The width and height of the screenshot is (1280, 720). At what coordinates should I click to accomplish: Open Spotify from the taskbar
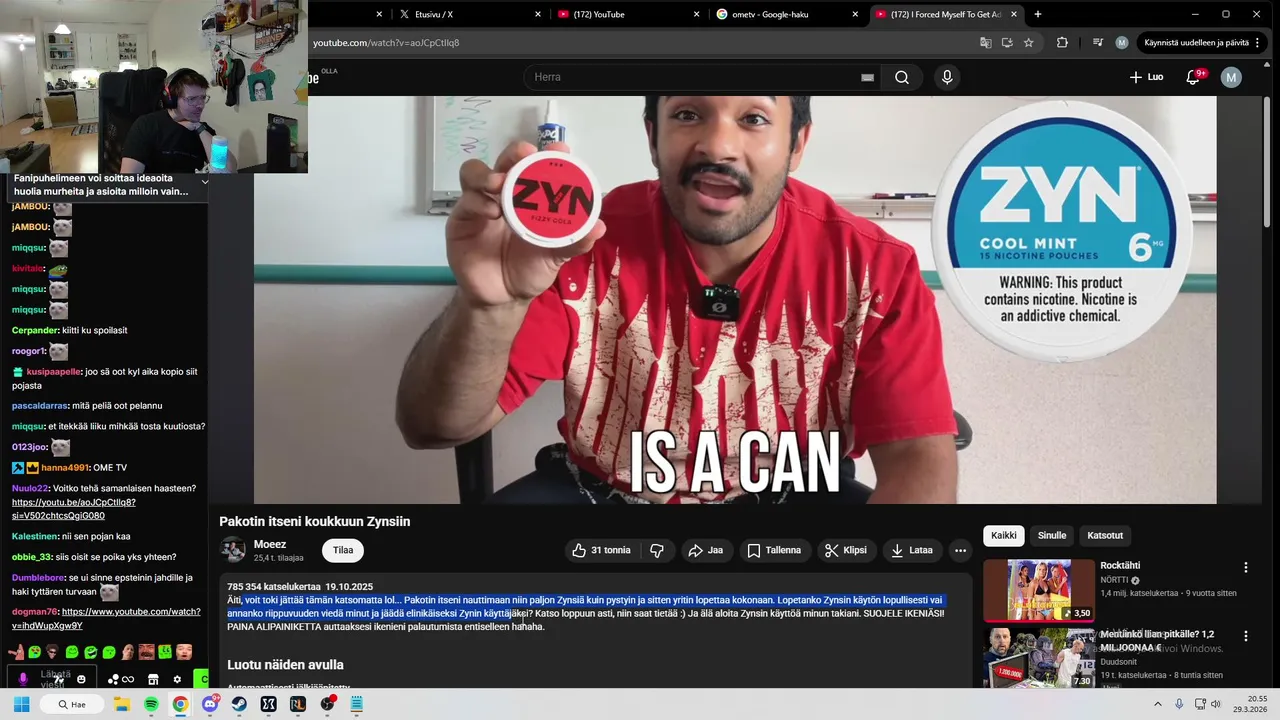[151, 704]
